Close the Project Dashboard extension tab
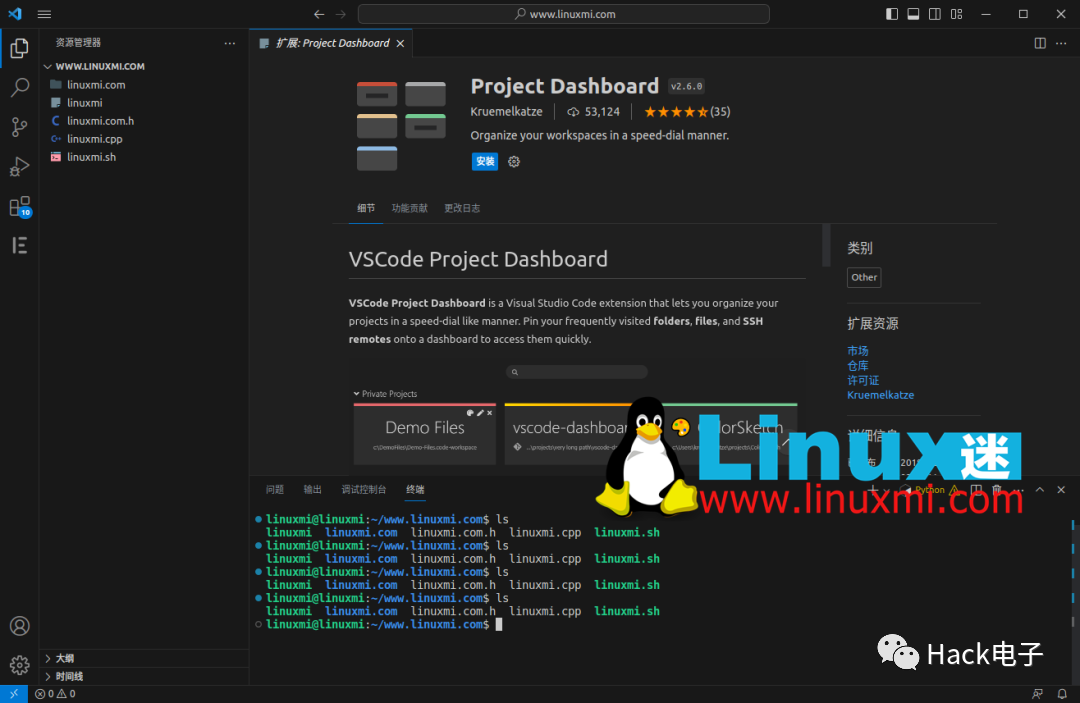The image size is (1080, 703). (400, 43)
